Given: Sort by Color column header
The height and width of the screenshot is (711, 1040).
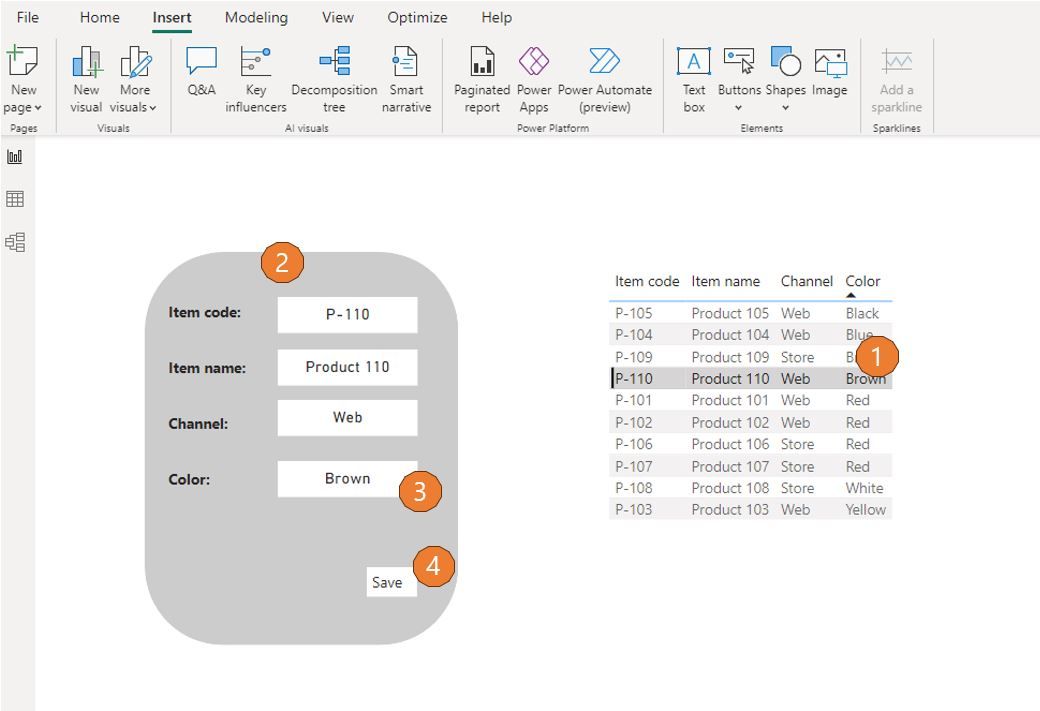Looking at the screenshot, I should [862, 281].
